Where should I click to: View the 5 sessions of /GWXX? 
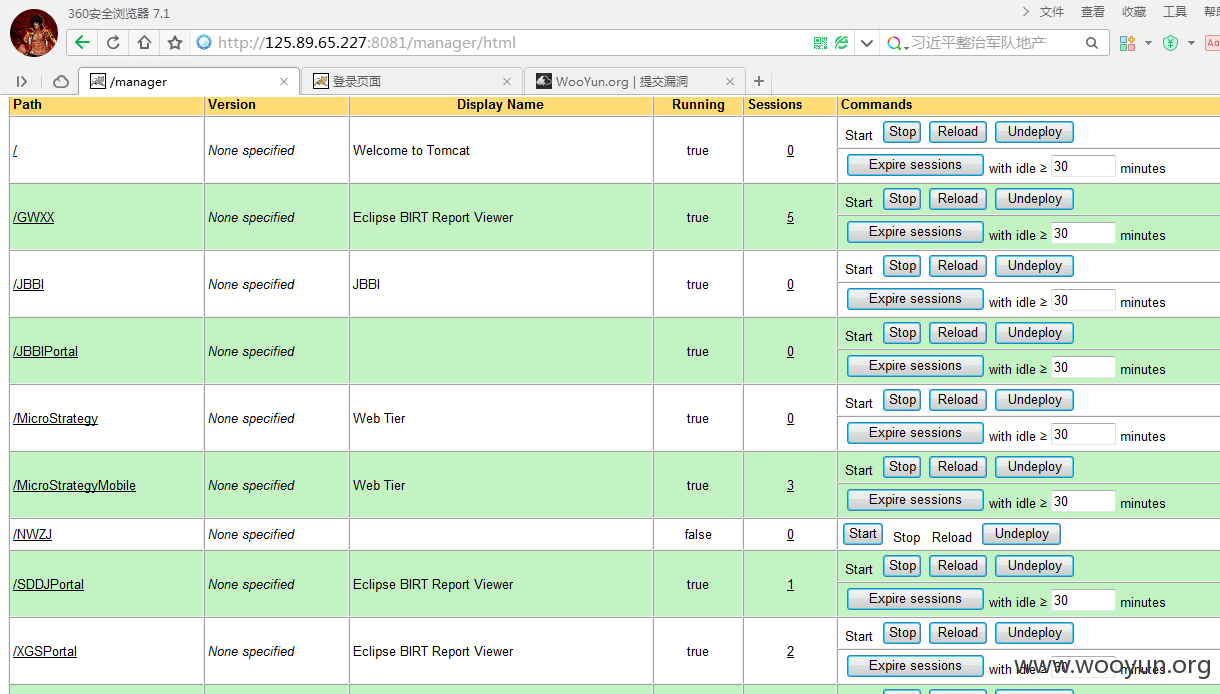click(790, 217)
